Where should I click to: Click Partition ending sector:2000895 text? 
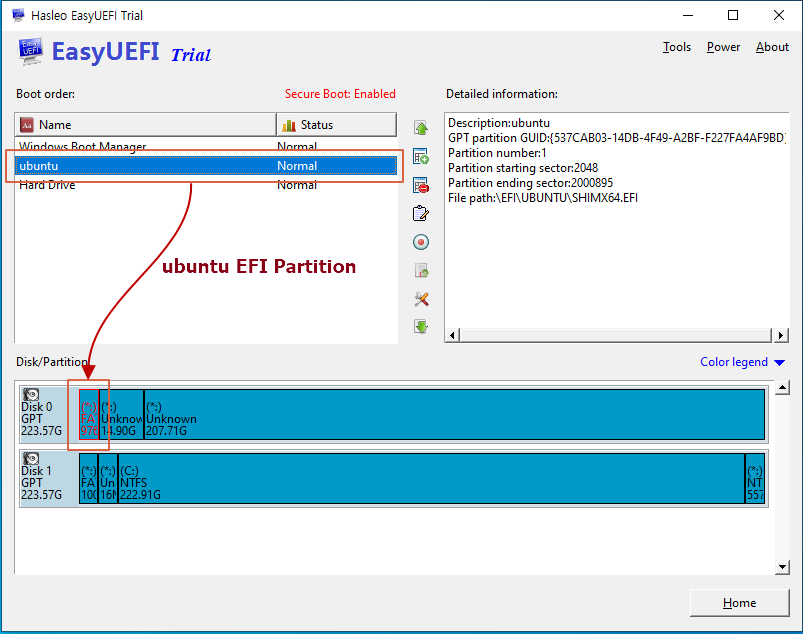pyautogui.click(x=531, y=183)
